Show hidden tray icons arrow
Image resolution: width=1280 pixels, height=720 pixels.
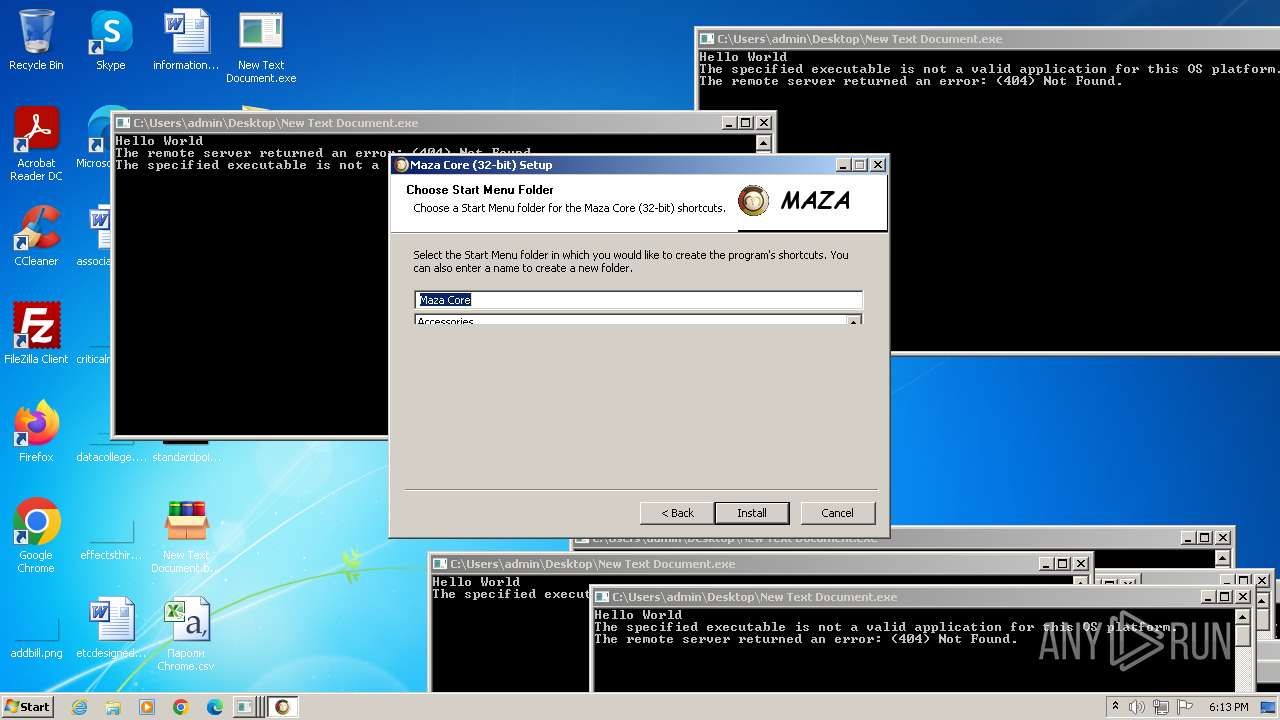(1115, 706)
